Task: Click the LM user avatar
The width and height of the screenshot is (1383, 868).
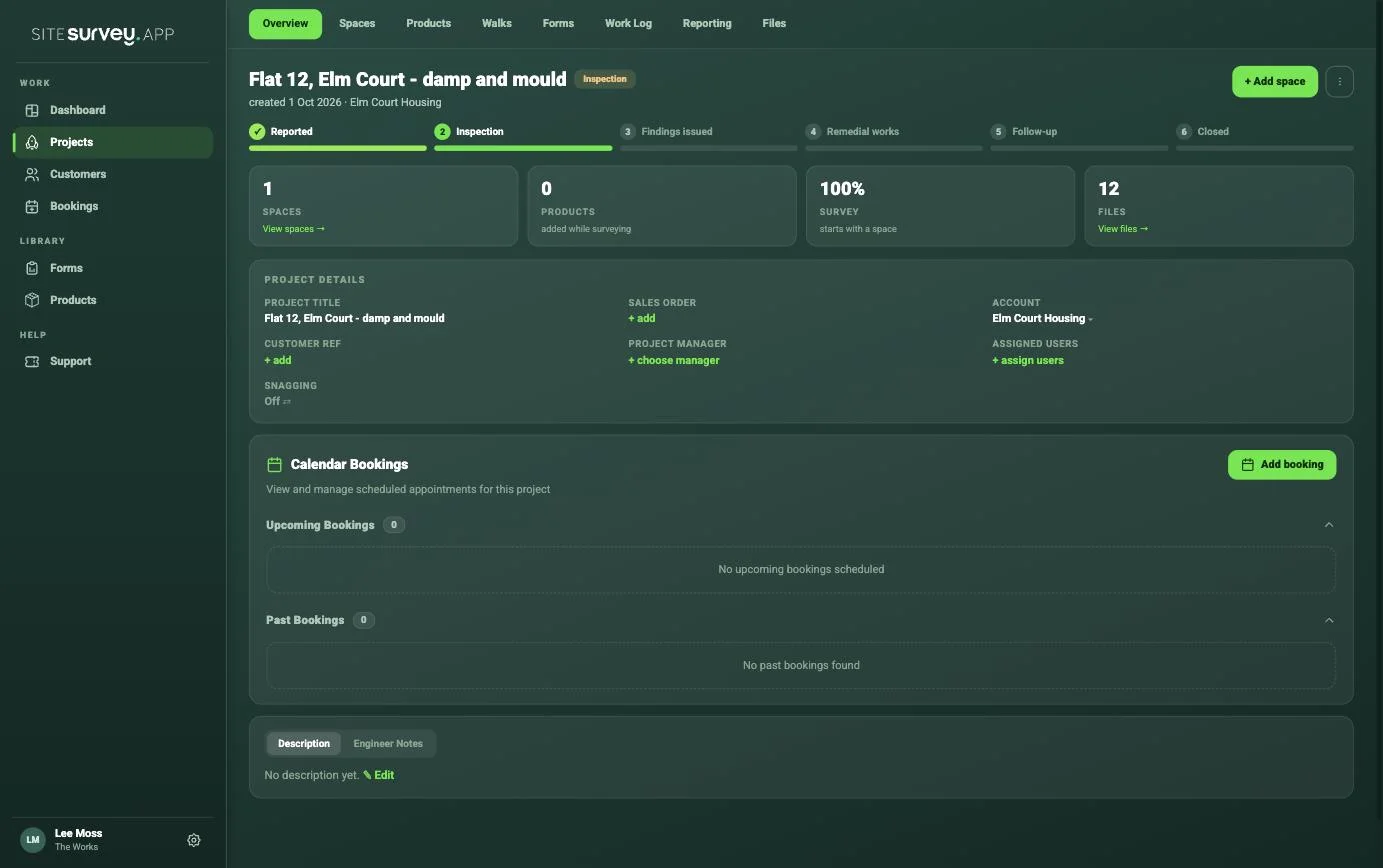Action: point(32,840)
